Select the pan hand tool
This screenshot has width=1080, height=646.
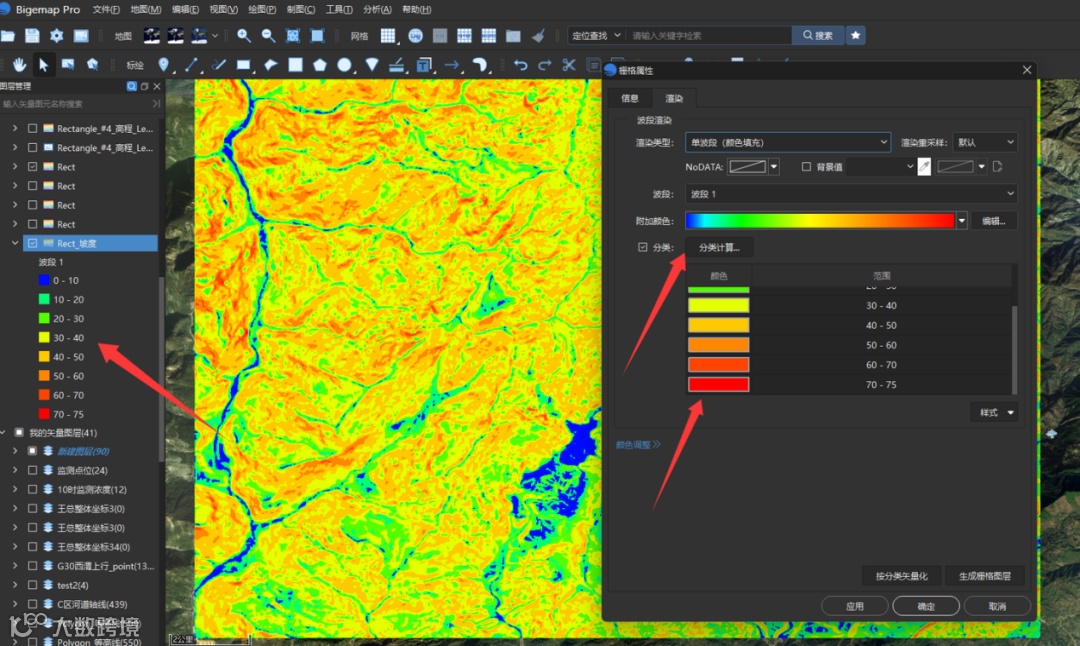pyautogui.click(x=19, y=65)
